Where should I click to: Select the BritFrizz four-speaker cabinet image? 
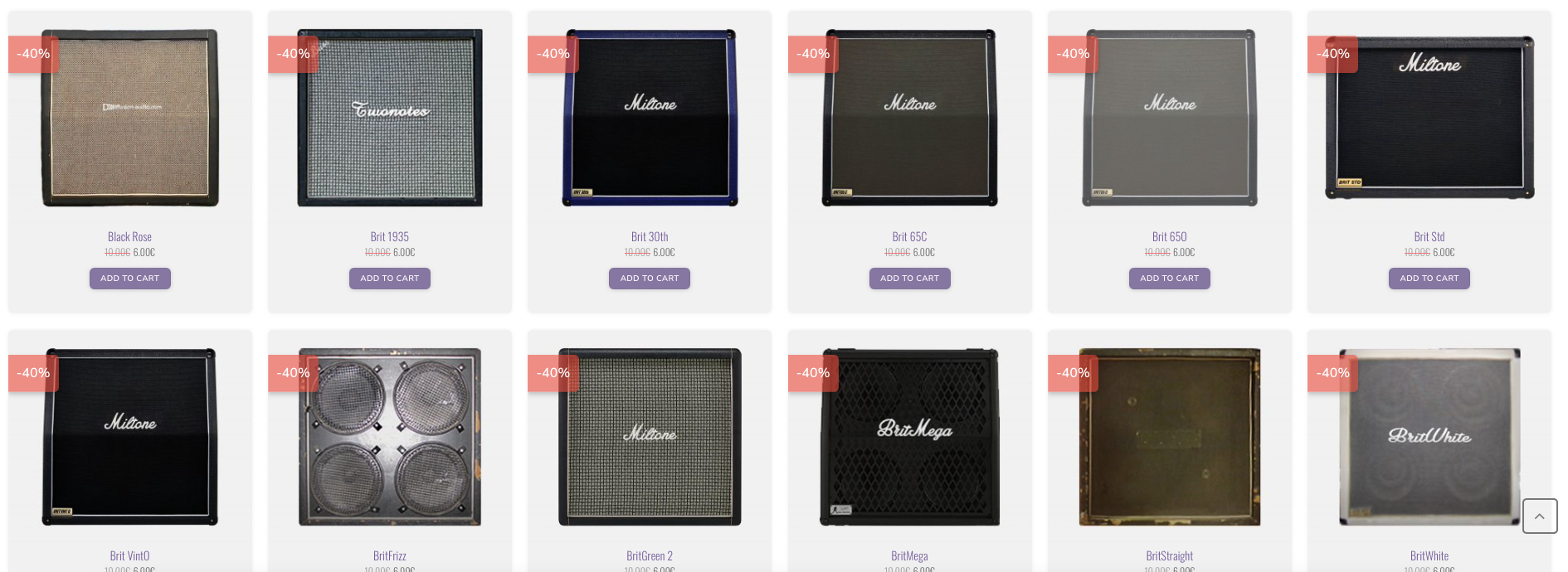click(390, 437)
